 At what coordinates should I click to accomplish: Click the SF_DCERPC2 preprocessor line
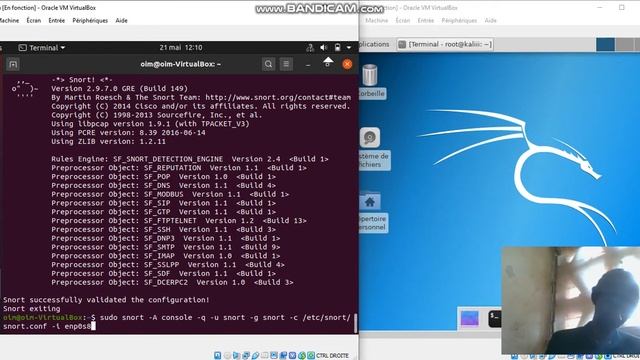[172, 282]
